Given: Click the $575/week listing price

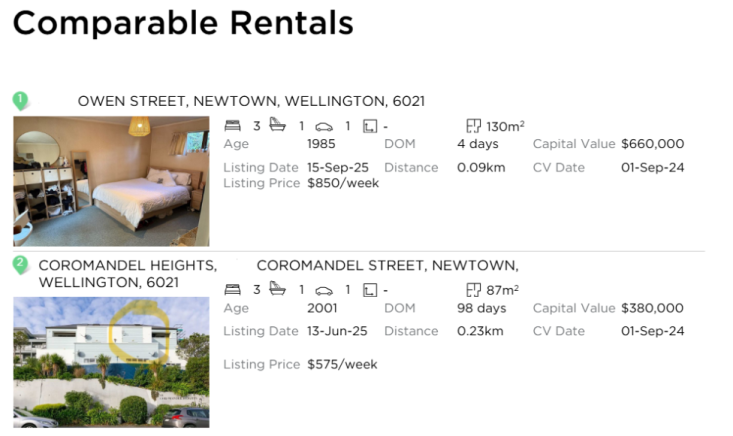Looking at the screenshot, I should click(x=342, y=364).
